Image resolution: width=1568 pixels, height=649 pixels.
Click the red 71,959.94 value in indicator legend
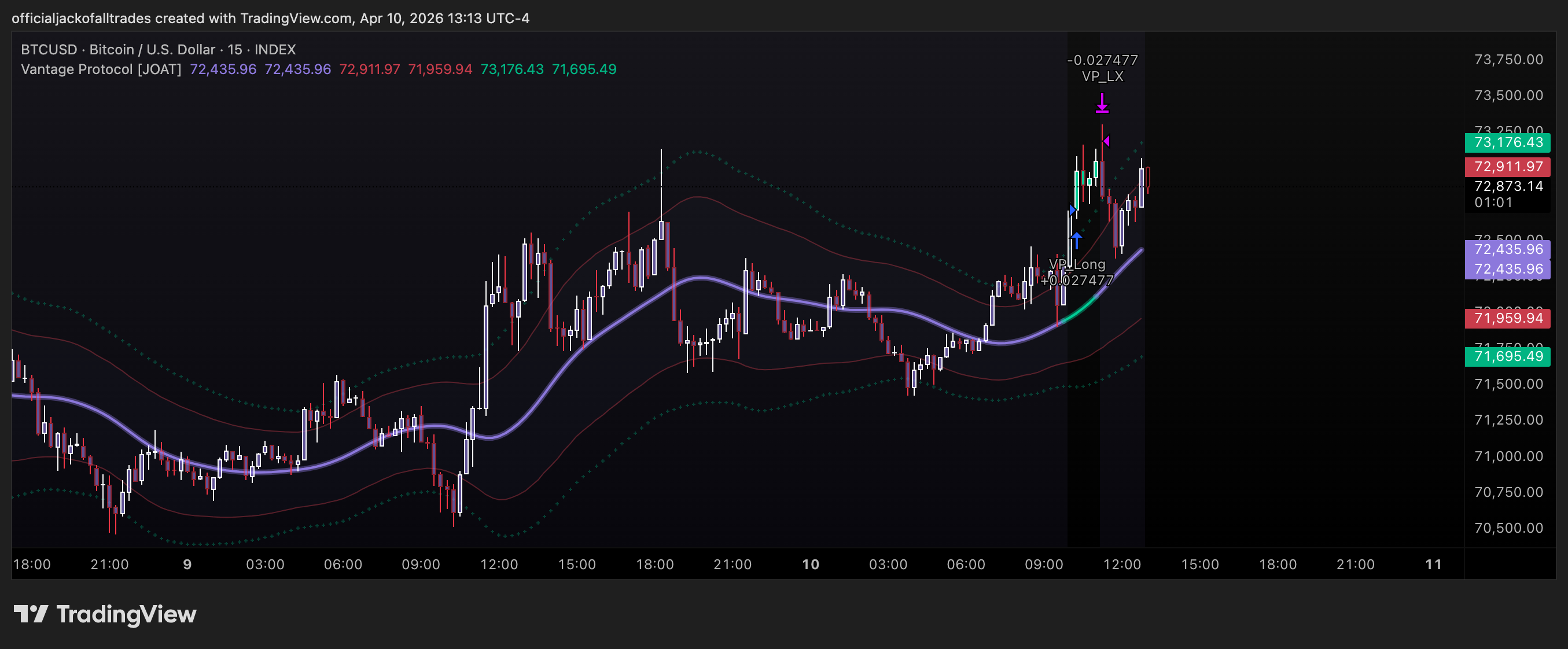point(440,69)
